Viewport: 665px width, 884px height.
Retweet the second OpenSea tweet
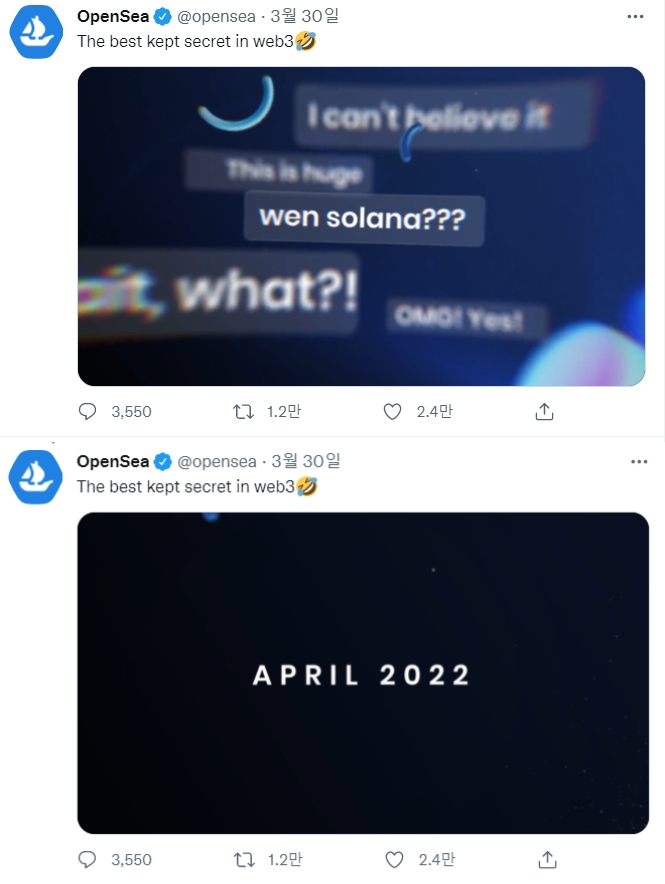click(x=242, y=859)
